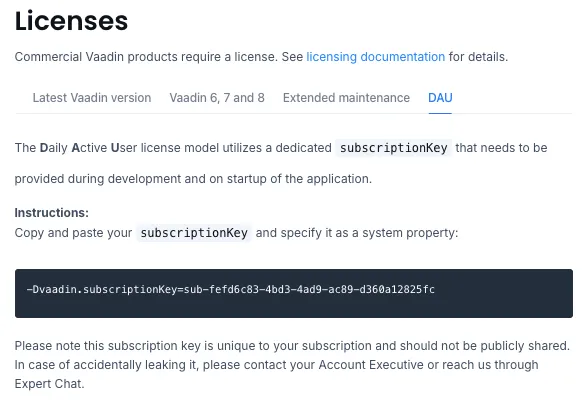Click subscriptionKey code label under Instructions

[x=194, y=233]
